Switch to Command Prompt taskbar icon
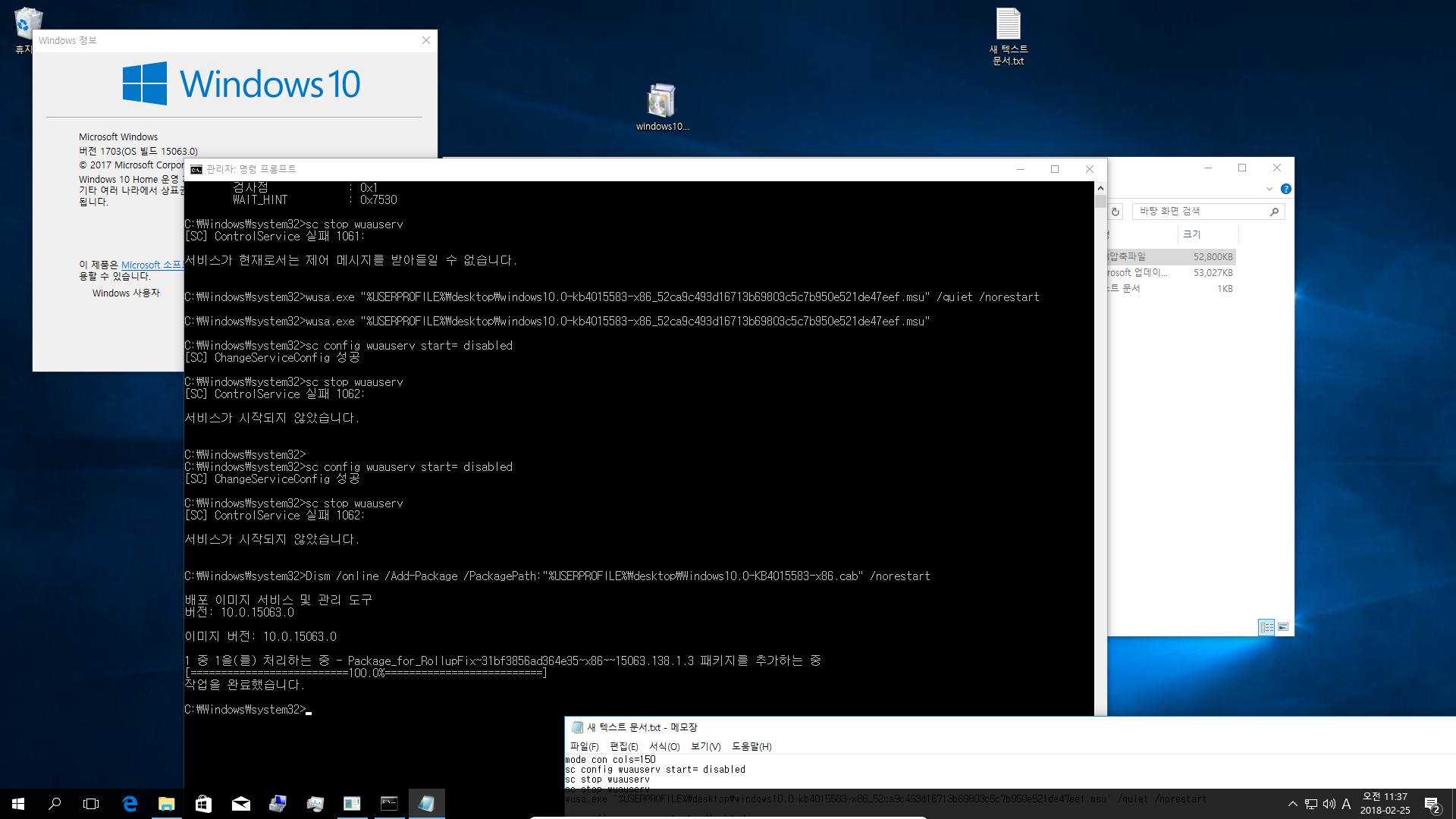This screenshot has width=1456, height=819. coord(389,804)
